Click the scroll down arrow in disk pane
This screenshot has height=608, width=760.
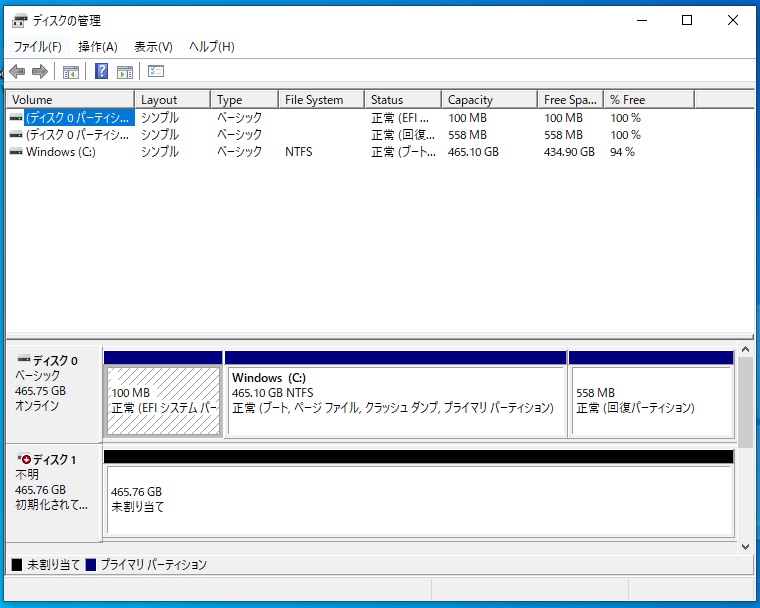(745, 546)
